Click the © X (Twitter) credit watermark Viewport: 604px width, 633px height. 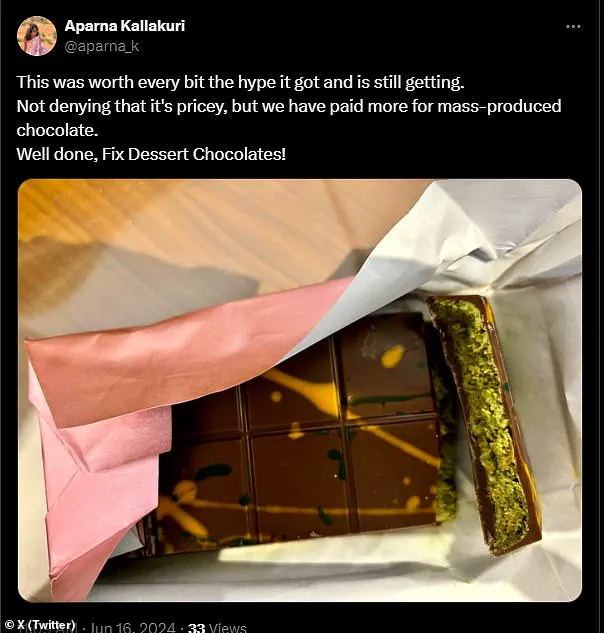coord(39,625)
